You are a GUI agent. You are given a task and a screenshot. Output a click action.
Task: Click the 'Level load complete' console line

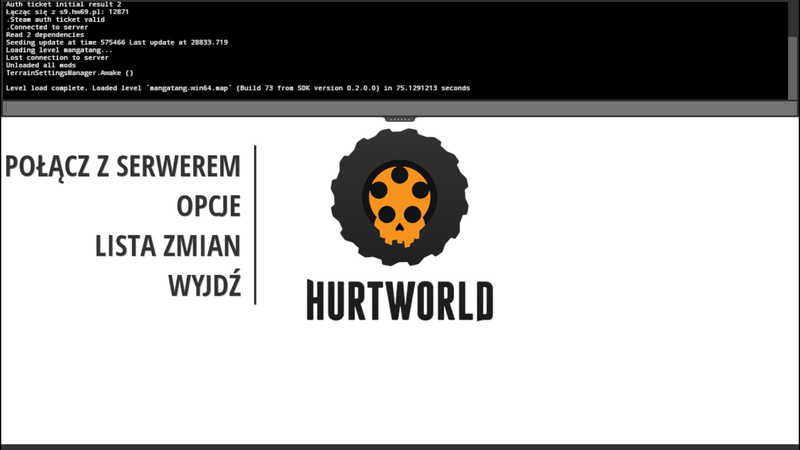point(238,88)
